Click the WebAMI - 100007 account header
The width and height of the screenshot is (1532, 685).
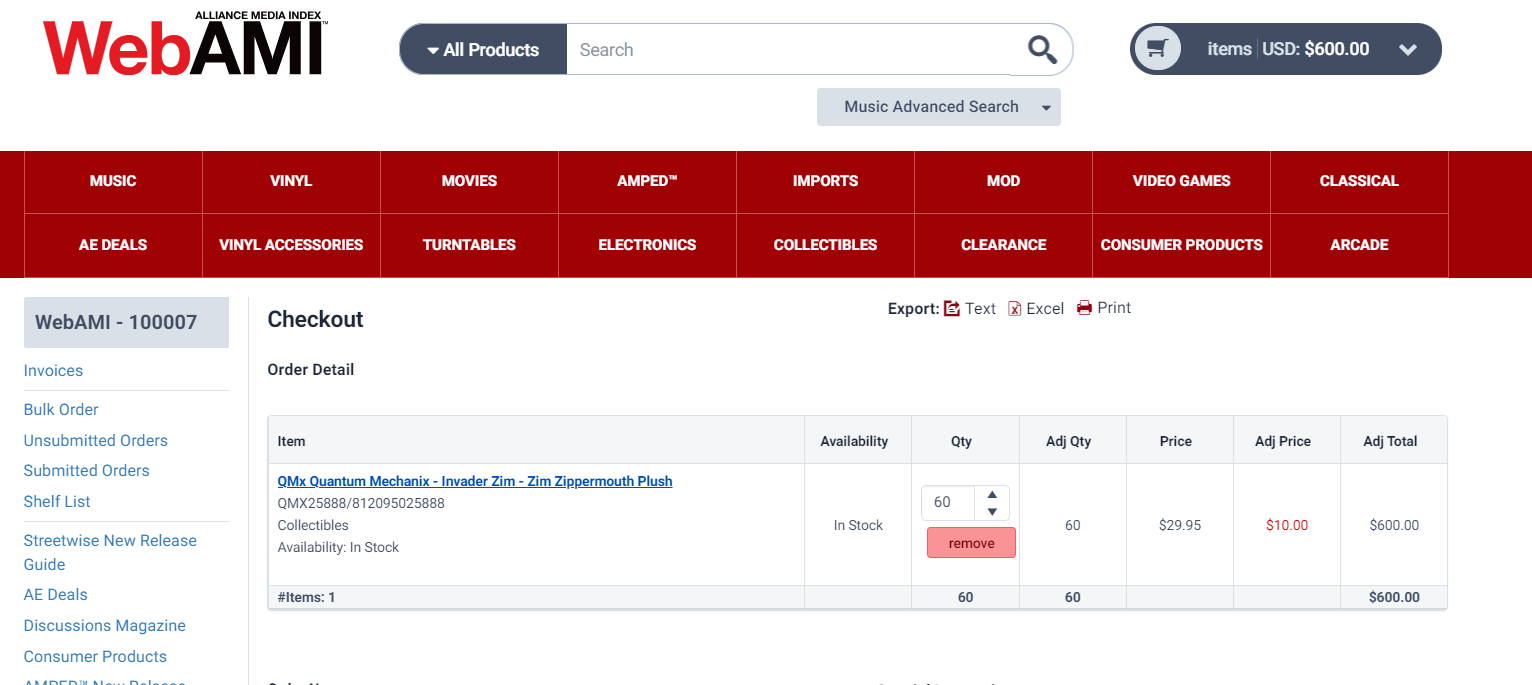click(126, 323)
